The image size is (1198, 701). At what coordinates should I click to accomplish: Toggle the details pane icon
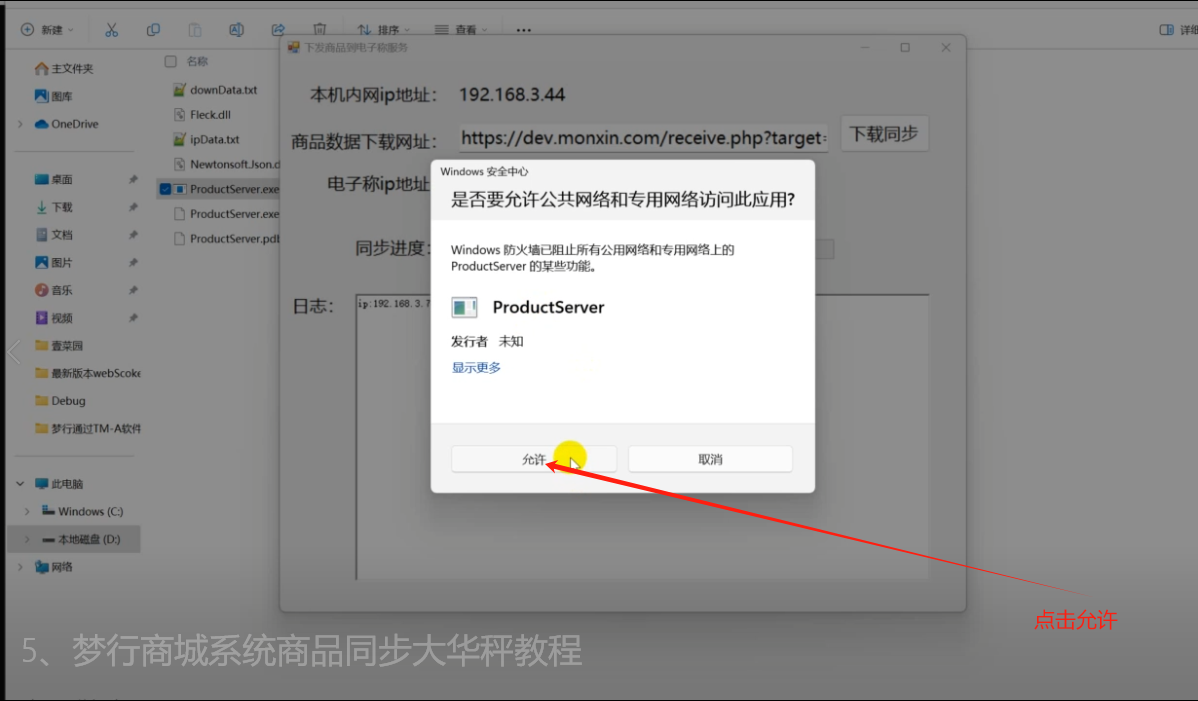1167,30
